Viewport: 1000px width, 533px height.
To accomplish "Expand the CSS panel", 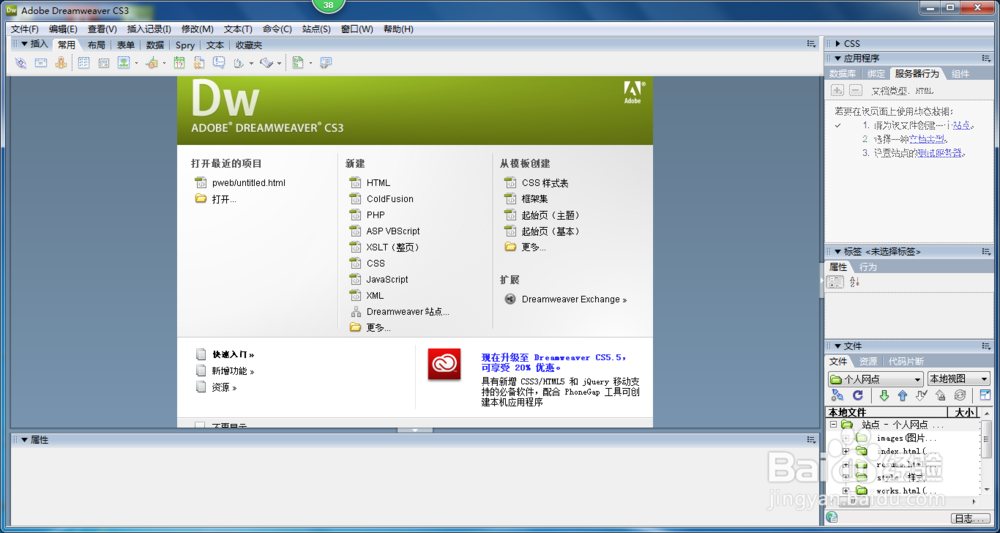I will [x=838, y=43].
